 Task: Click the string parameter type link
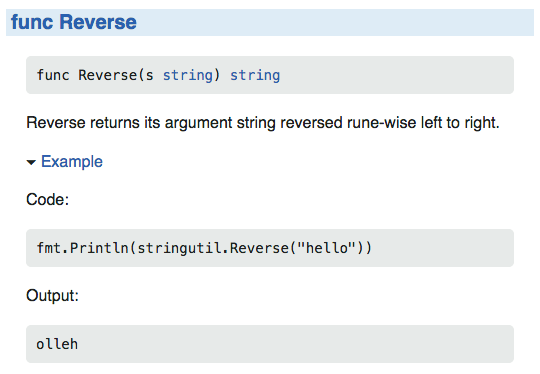[x=188, y=75]
